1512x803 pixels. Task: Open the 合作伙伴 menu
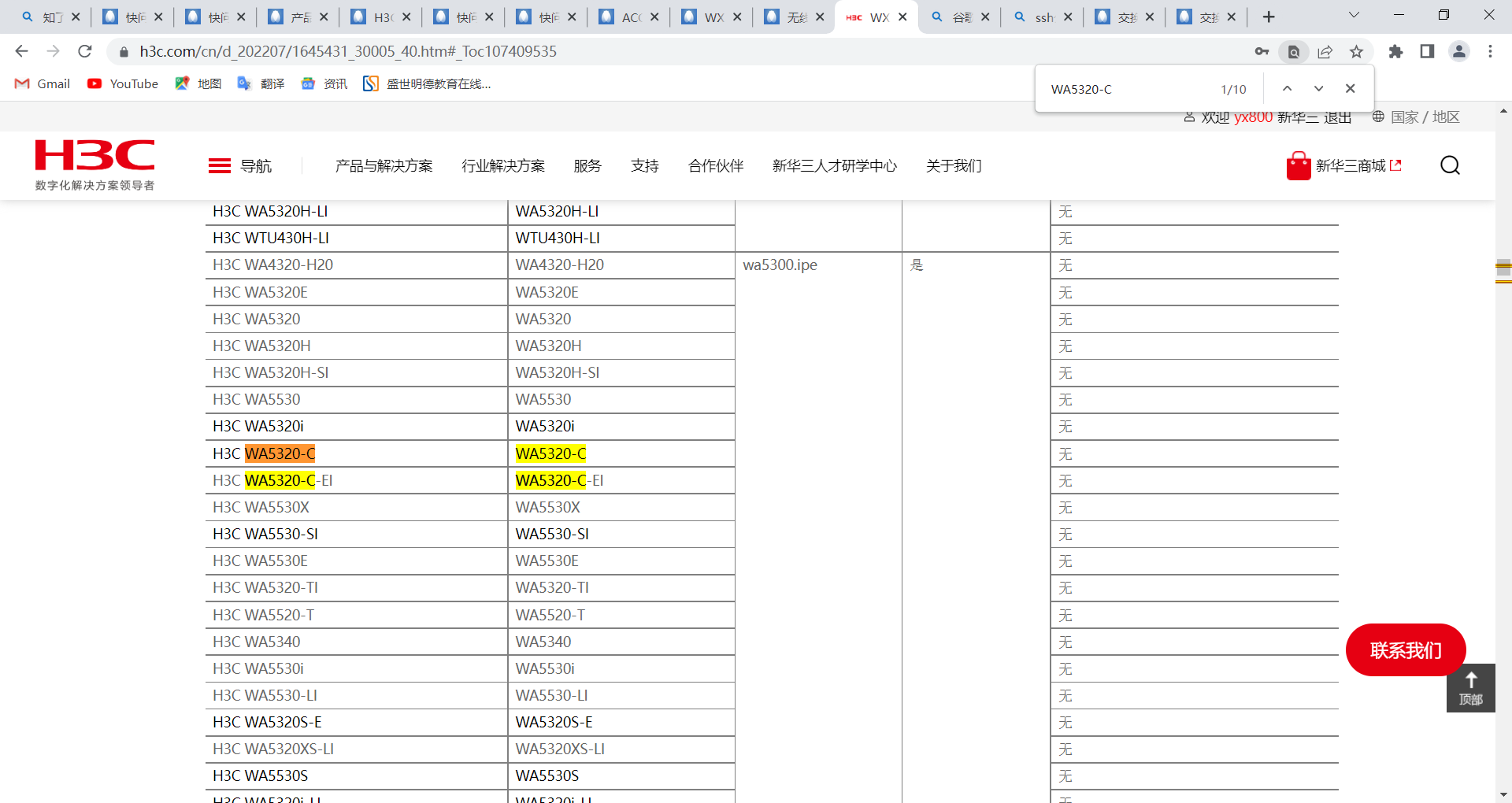(716, 166)
